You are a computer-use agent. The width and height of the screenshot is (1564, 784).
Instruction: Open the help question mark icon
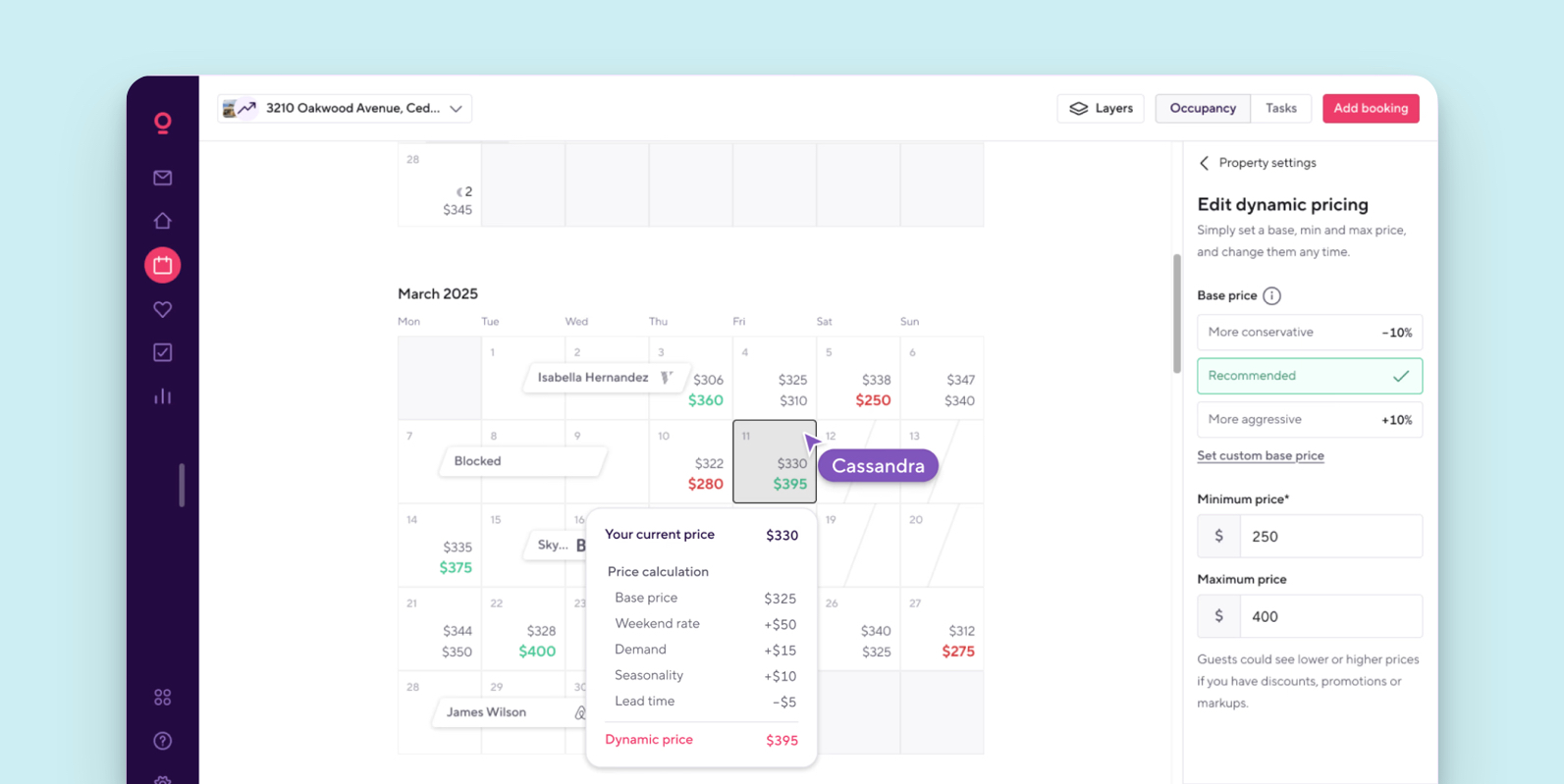(163, 741)
